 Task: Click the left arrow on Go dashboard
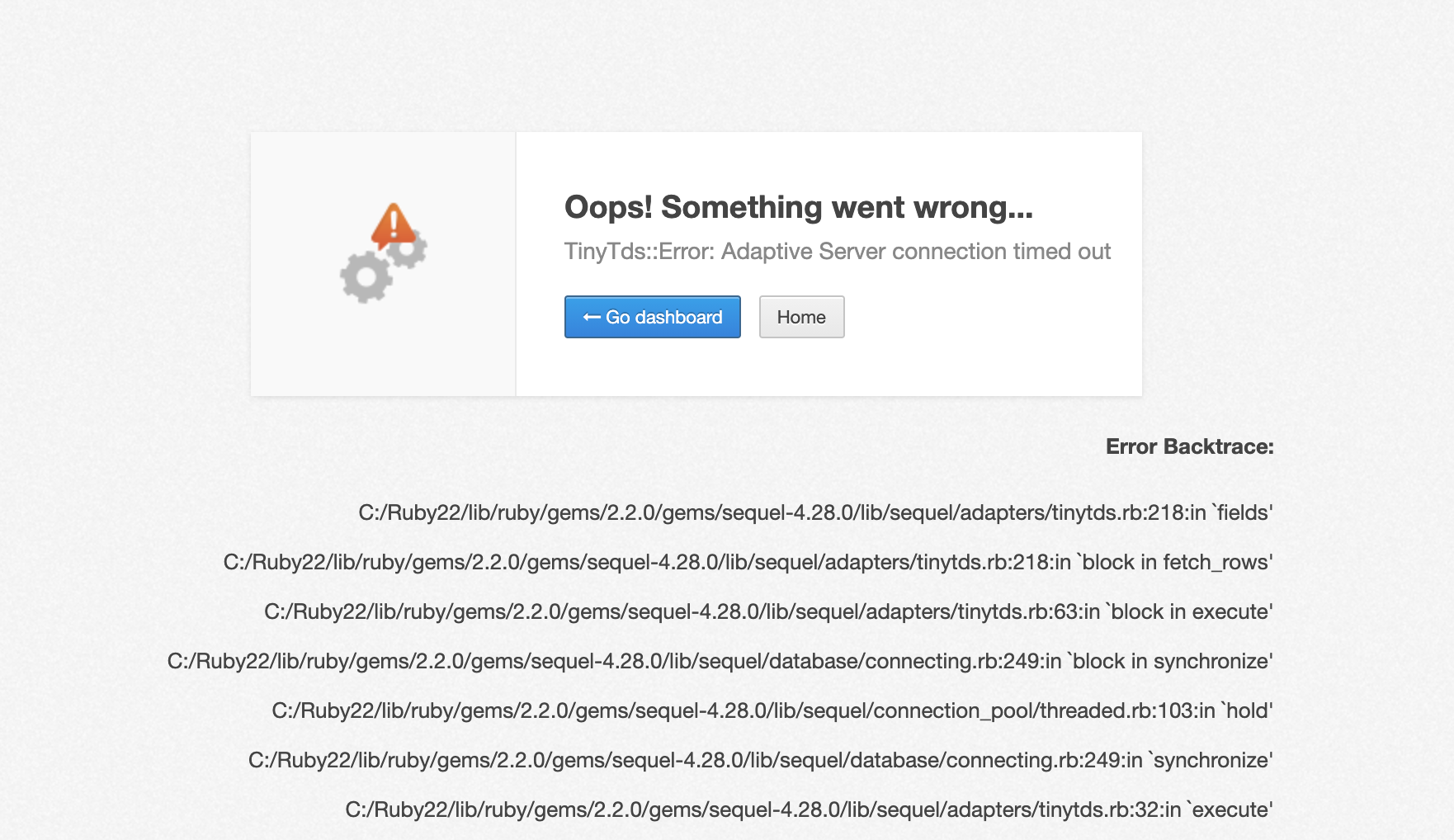point(592,317)
